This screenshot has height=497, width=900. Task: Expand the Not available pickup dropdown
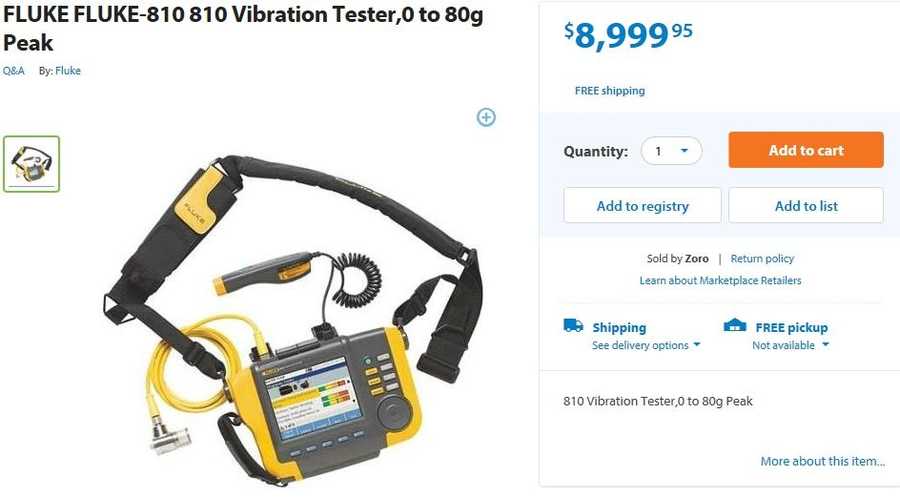(x=790, y=345)
